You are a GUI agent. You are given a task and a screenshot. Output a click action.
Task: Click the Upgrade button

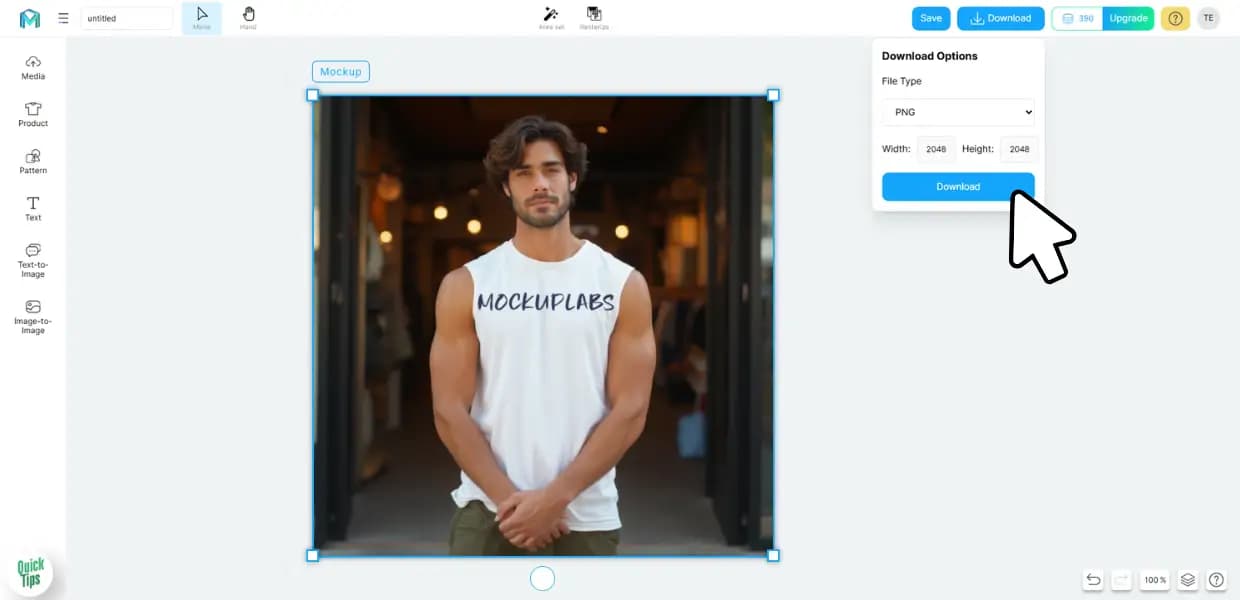(x=1128, y=18)
